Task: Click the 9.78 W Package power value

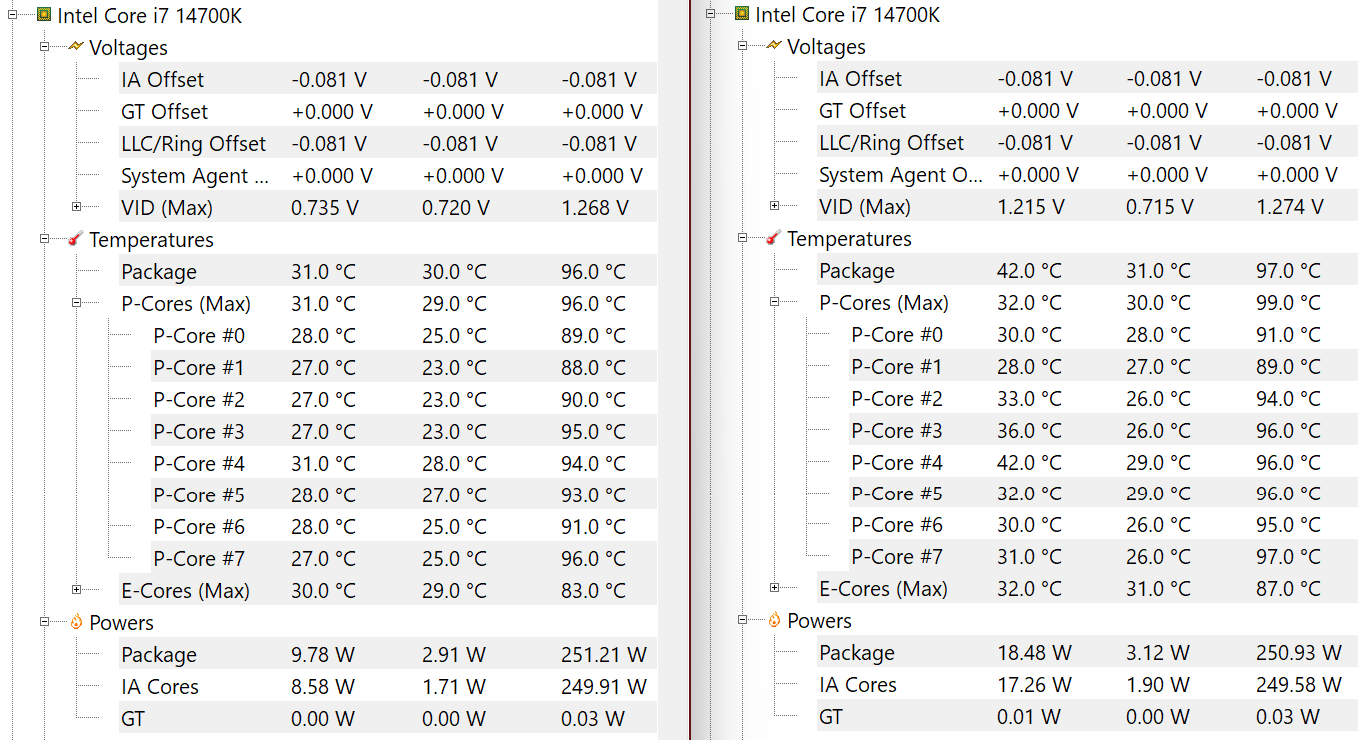Action: (323, 655)
